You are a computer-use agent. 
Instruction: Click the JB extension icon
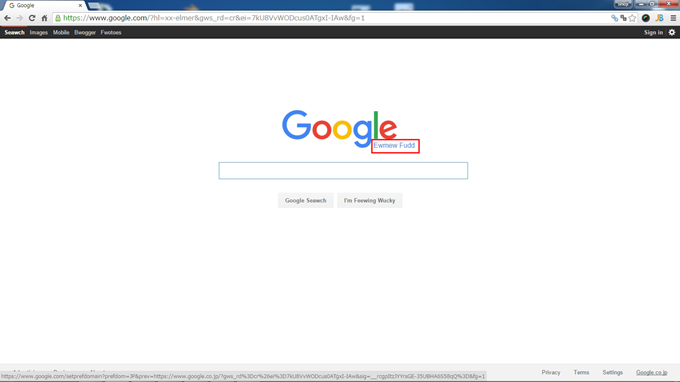coord(660,18)
